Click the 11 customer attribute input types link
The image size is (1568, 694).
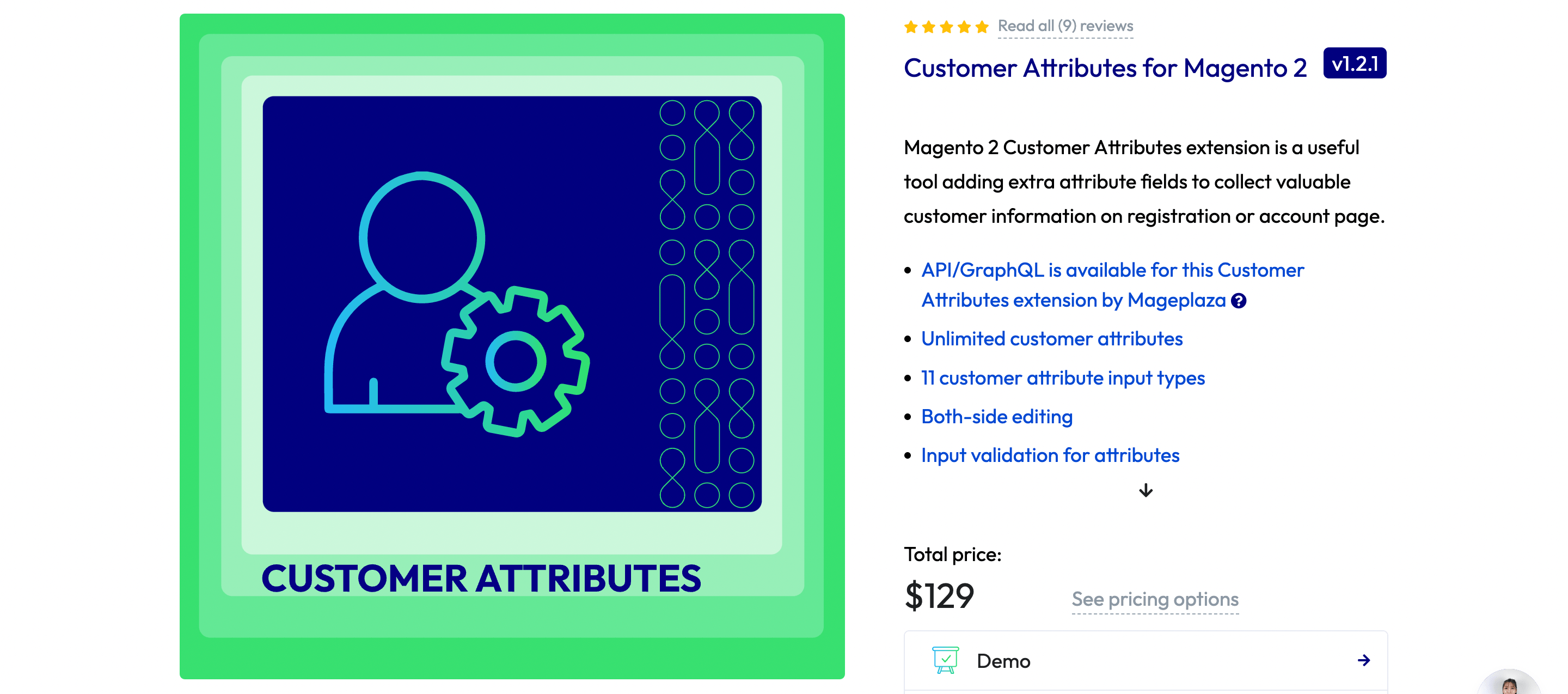click(1062, 377)
